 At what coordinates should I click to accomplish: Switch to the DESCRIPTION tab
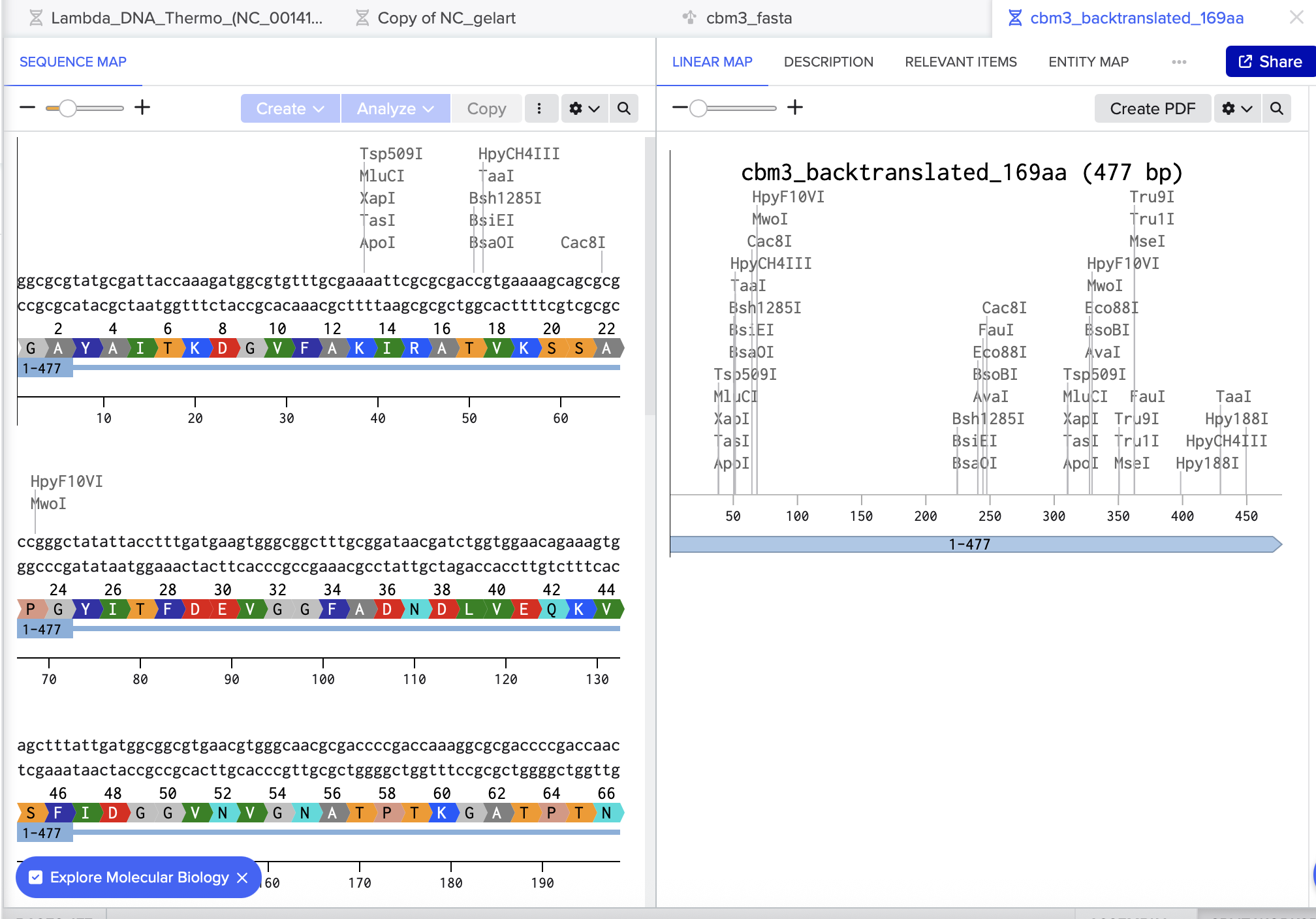pyautogui.click(x=828, y=62)
